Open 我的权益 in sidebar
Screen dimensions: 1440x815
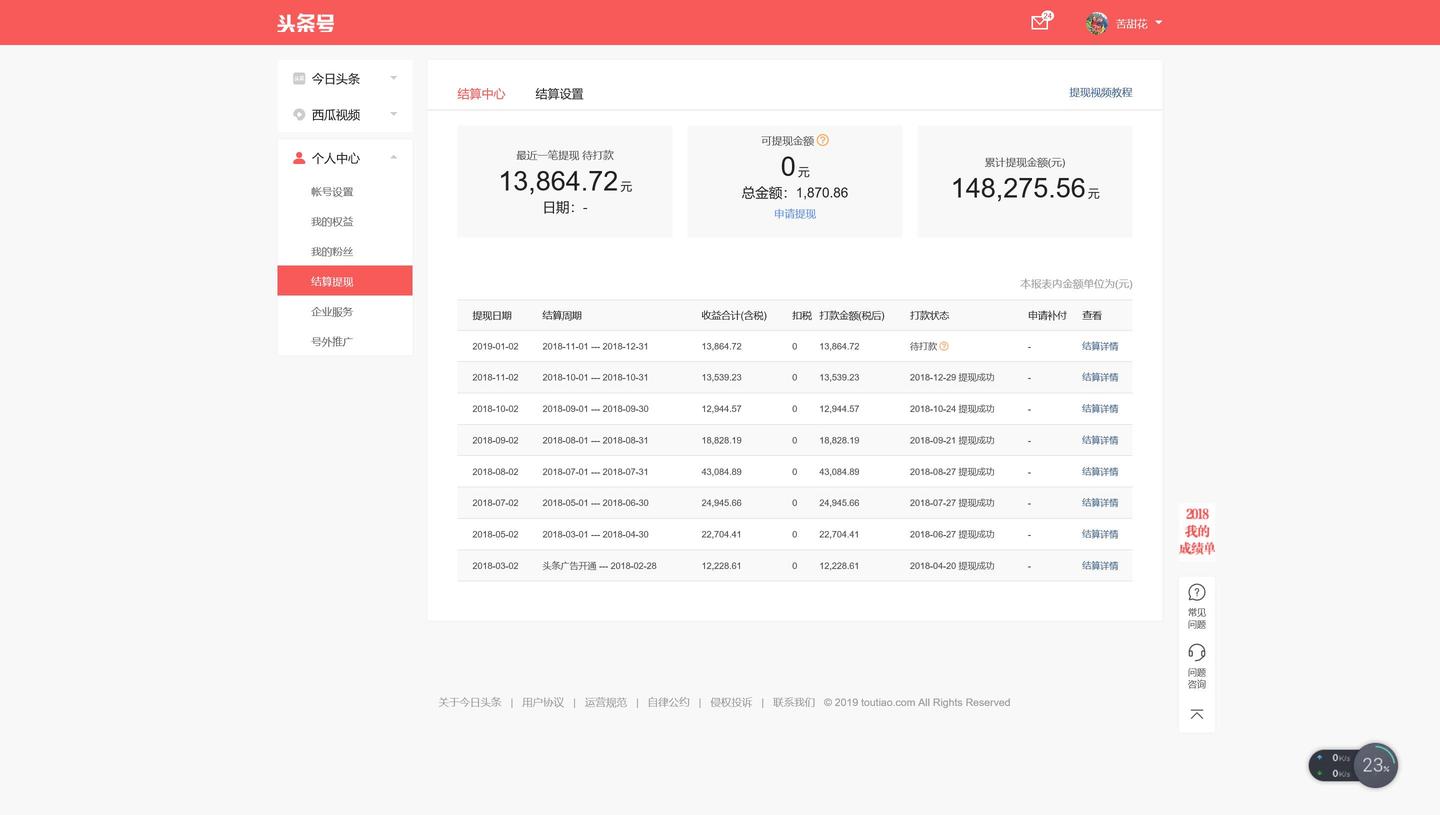click(332, 222)
